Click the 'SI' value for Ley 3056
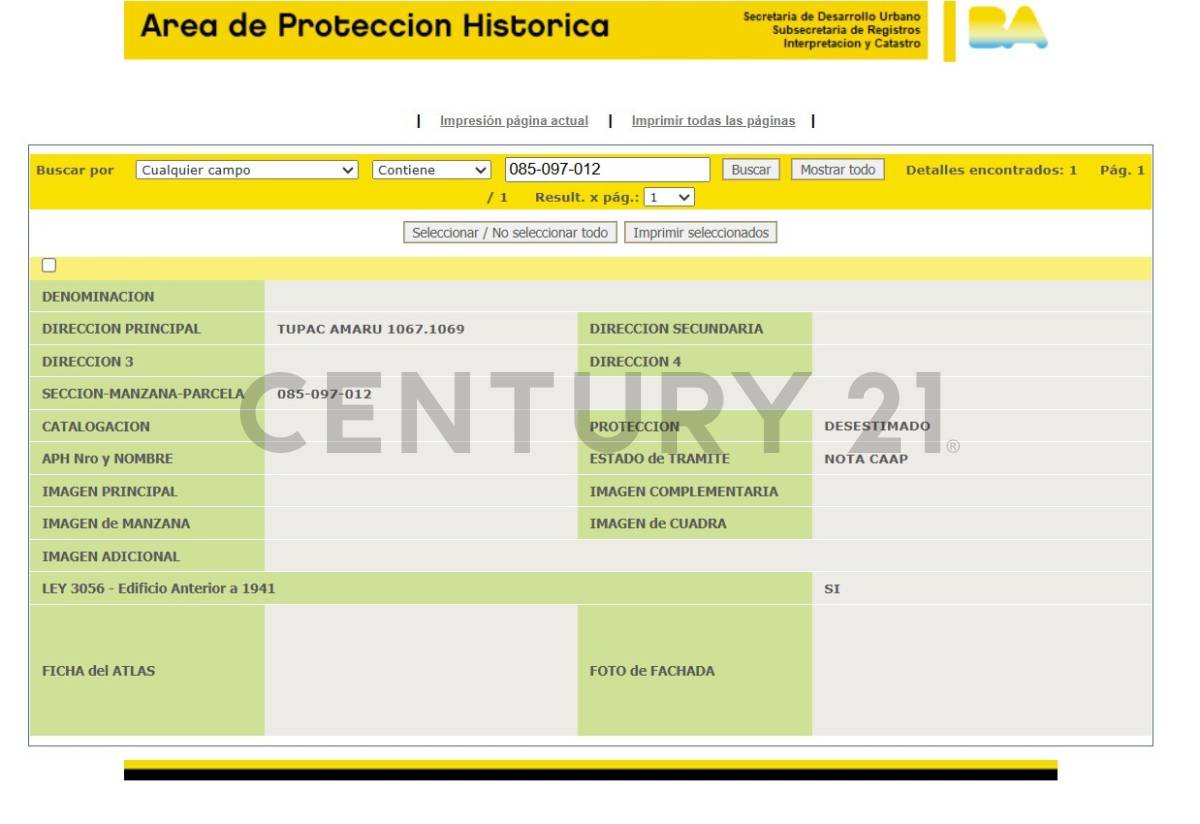Screen dimensions: 1200x824 [x=832, y=589]
